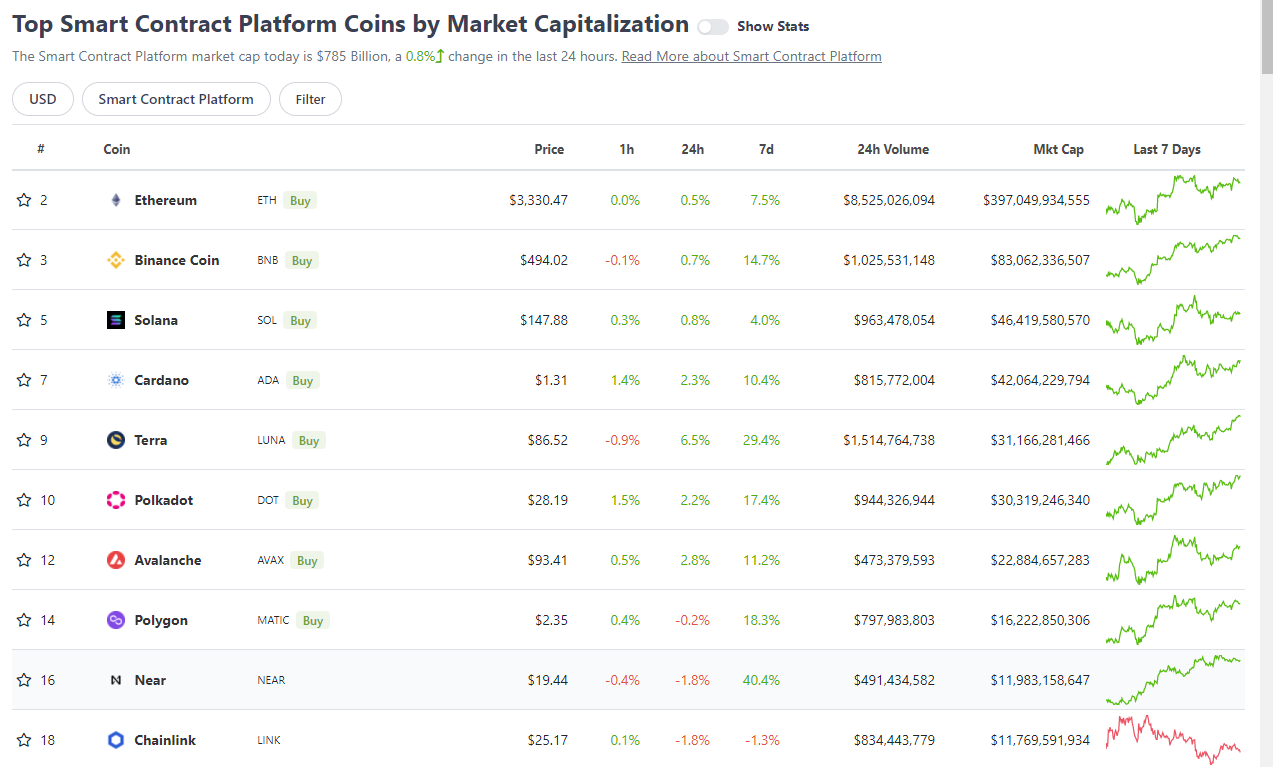Click the Terra logo icon
This screenshot has width=1273, height=767.
tap(116, 440)
